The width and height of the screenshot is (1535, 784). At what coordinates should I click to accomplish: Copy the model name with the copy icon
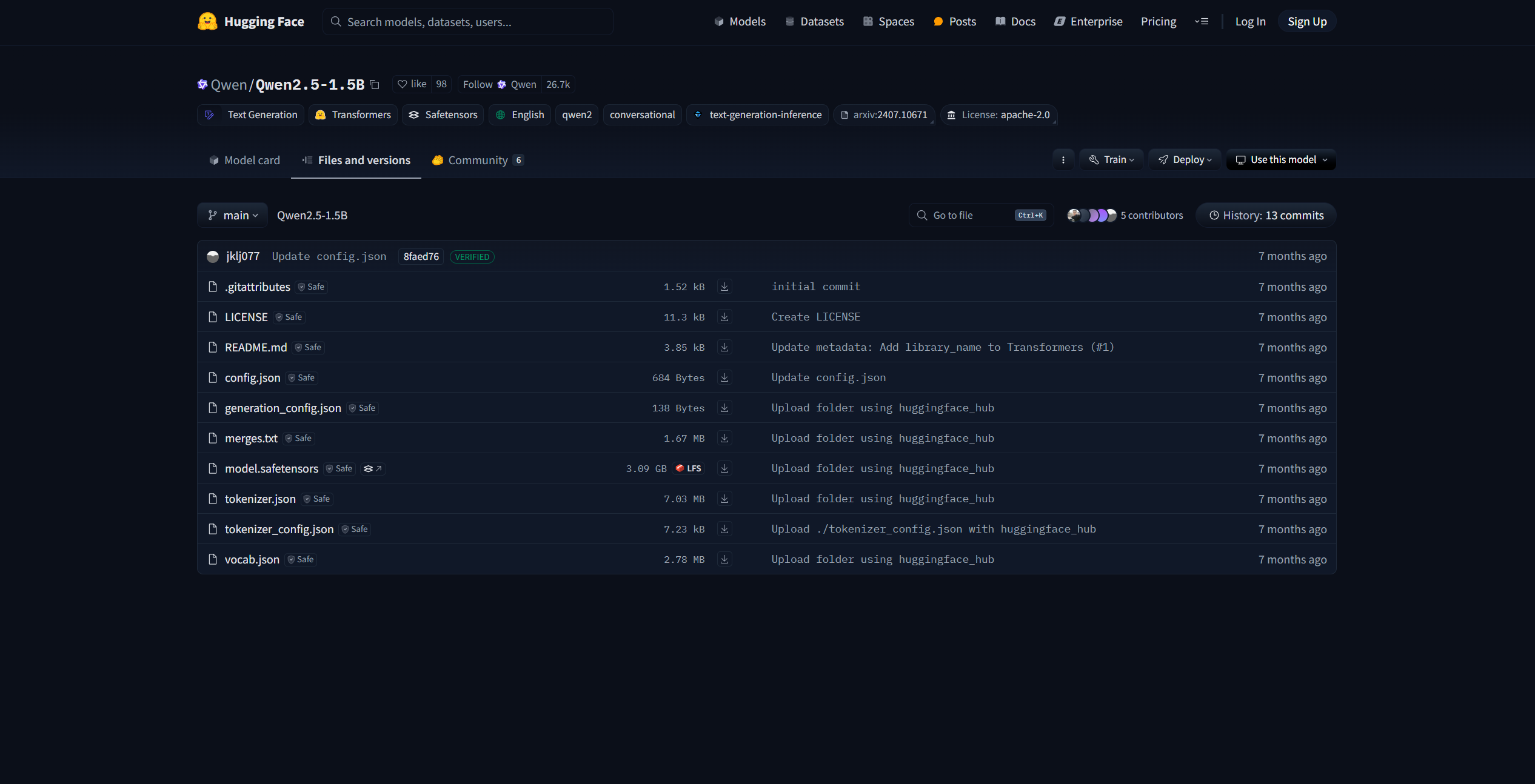375,85
